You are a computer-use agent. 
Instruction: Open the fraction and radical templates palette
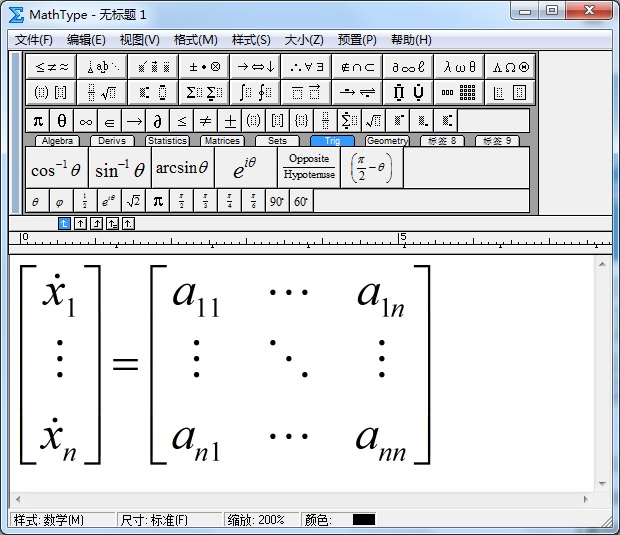tap(102, 93)
